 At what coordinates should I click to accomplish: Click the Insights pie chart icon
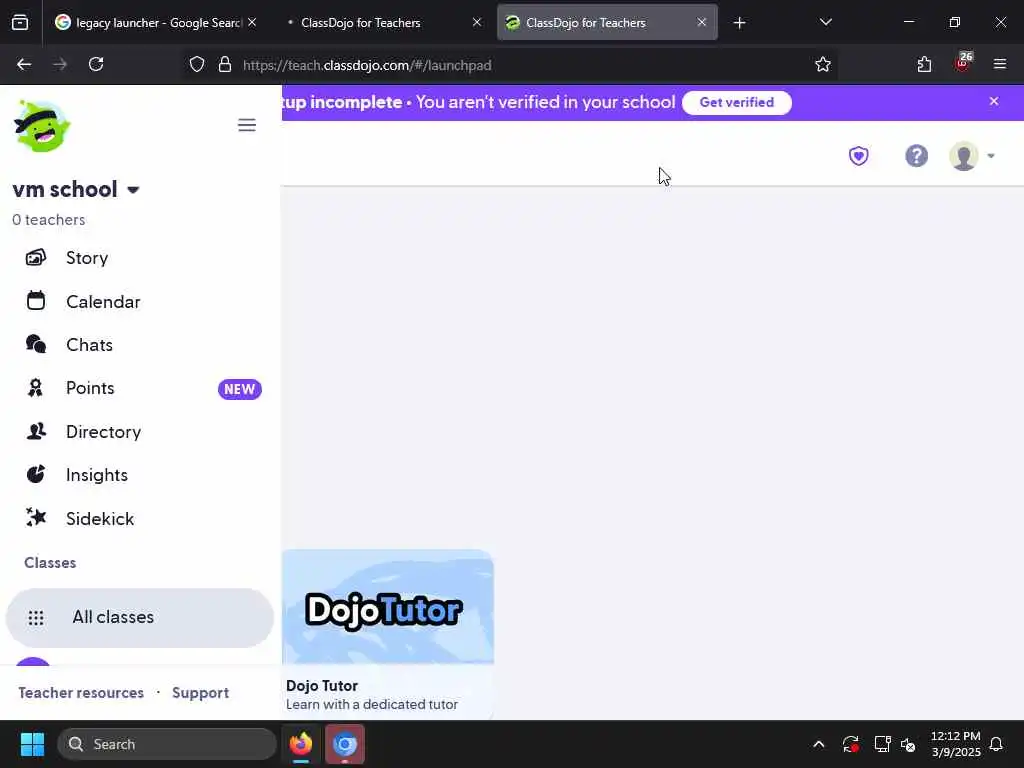click(x=36, y=474)
